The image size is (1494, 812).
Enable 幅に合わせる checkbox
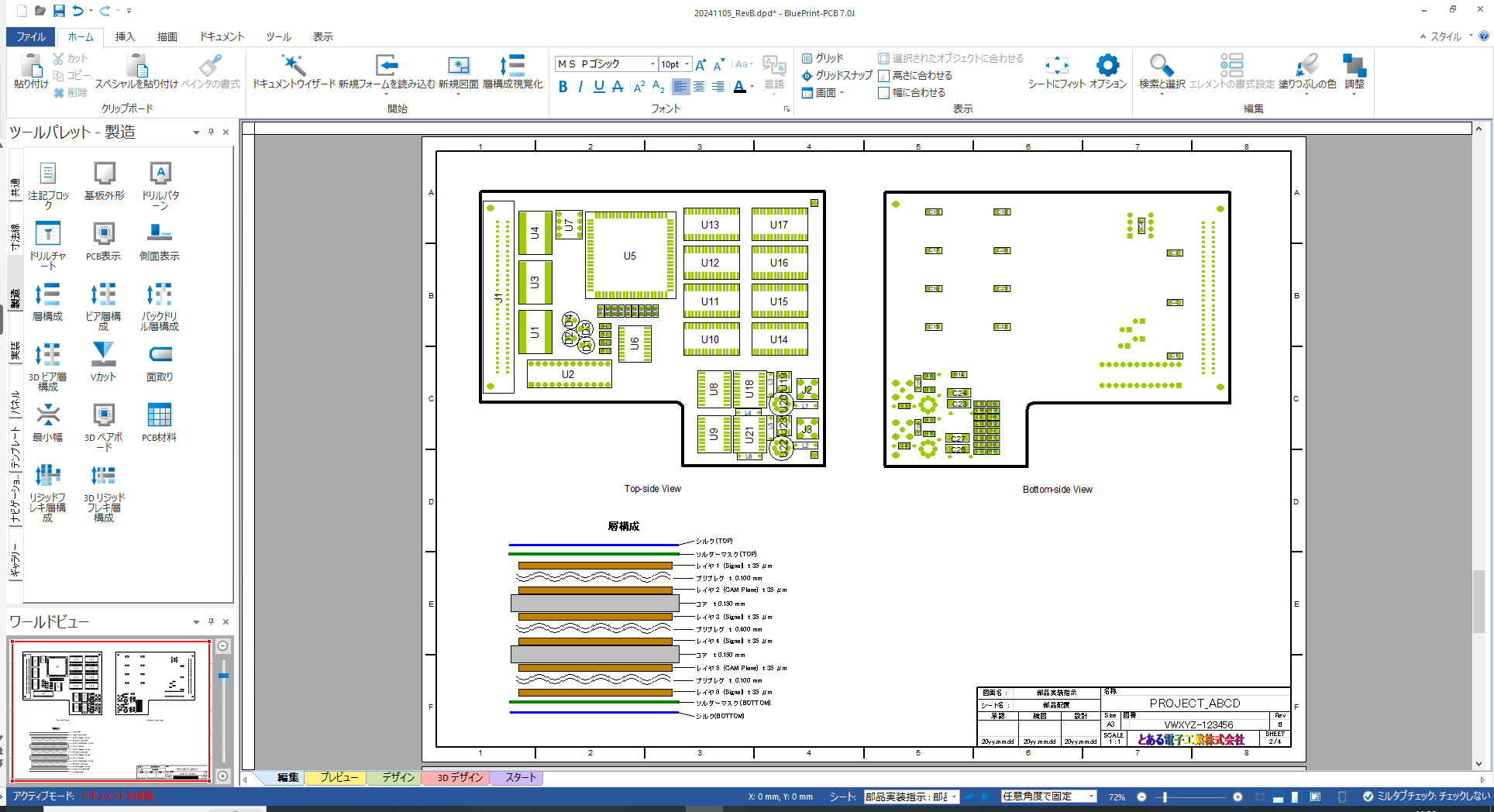pyautogui.click(x=883, y=93)
